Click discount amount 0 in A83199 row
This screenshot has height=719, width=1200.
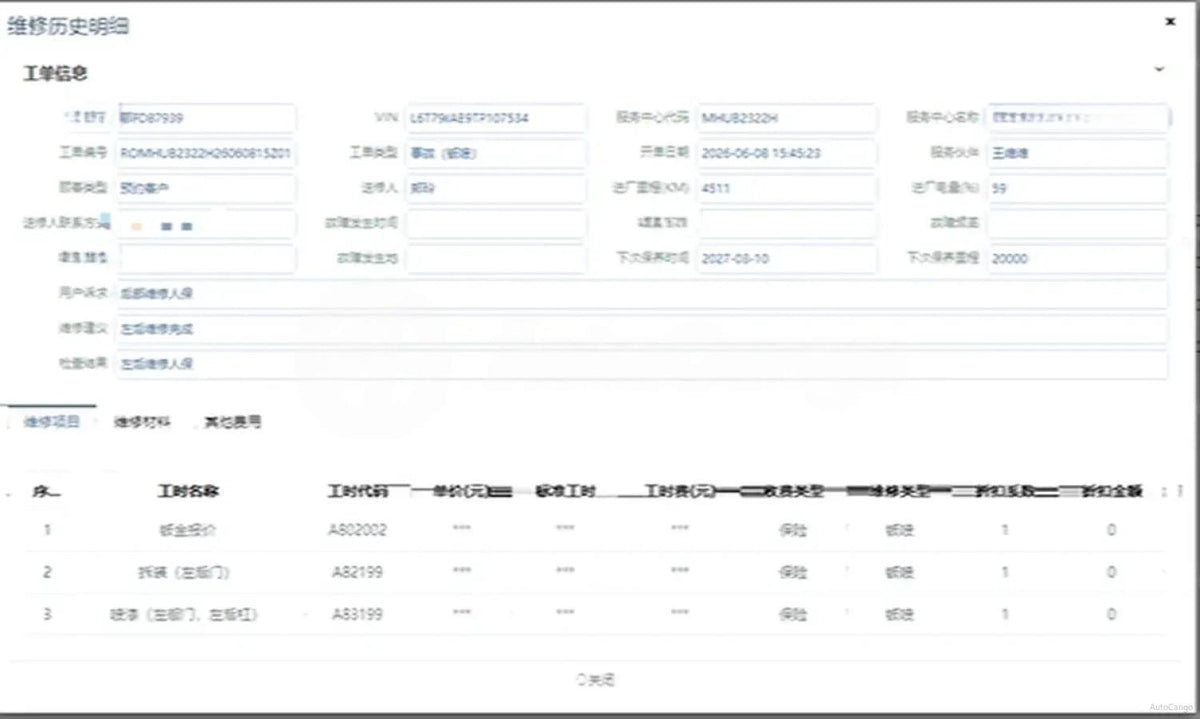[x=1111, y=614]
